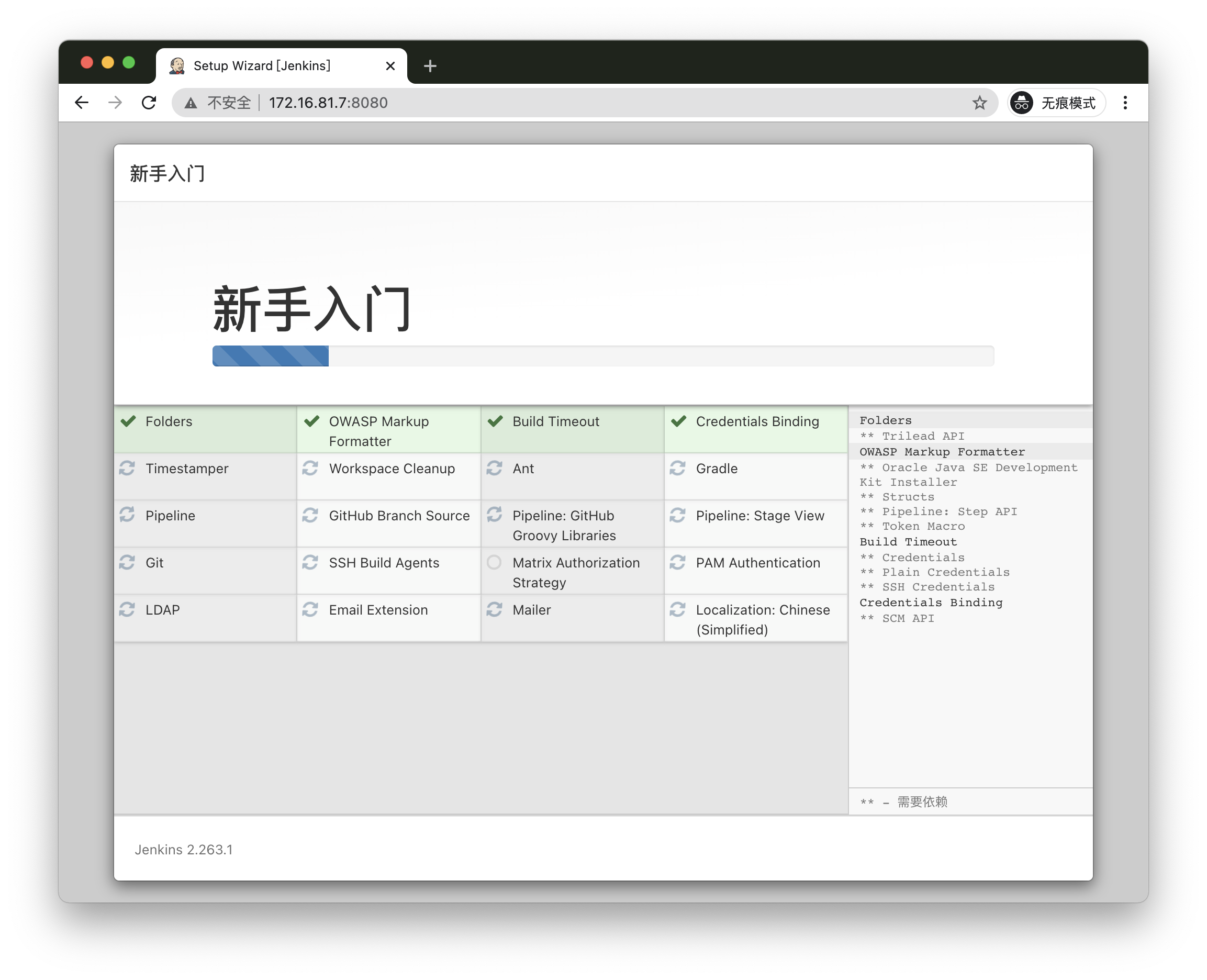Click the pending icon beside Workspace Cleanup

[310, 468]
